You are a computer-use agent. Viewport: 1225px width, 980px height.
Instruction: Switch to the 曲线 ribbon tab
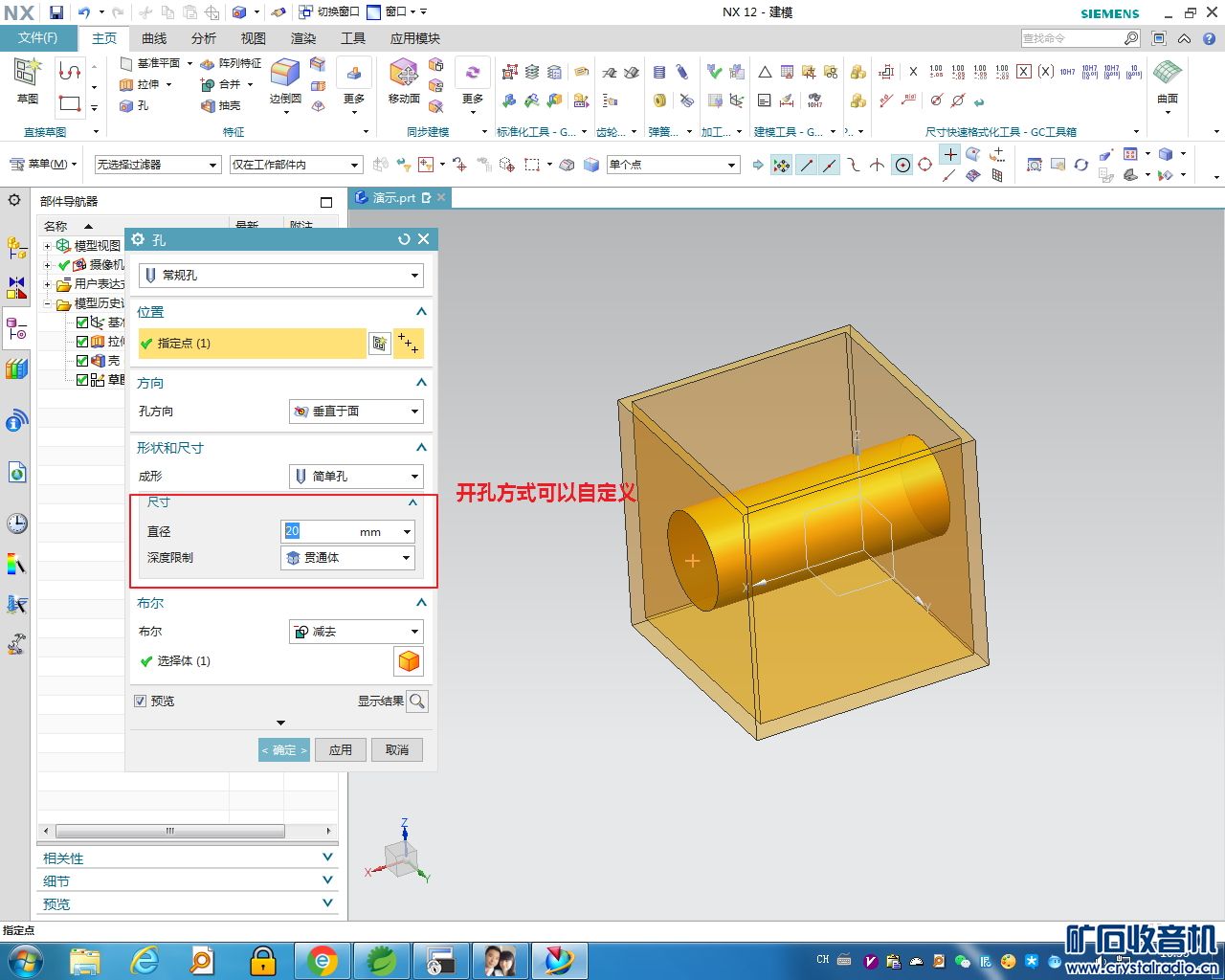[154, 38]
